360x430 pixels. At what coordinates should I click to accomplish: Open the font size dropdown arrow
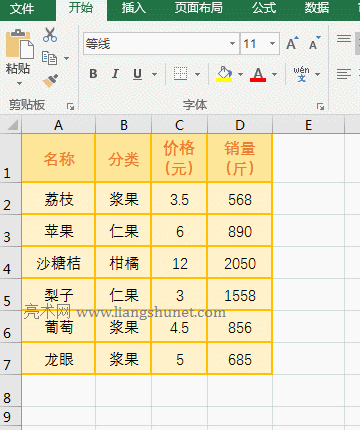272,44
